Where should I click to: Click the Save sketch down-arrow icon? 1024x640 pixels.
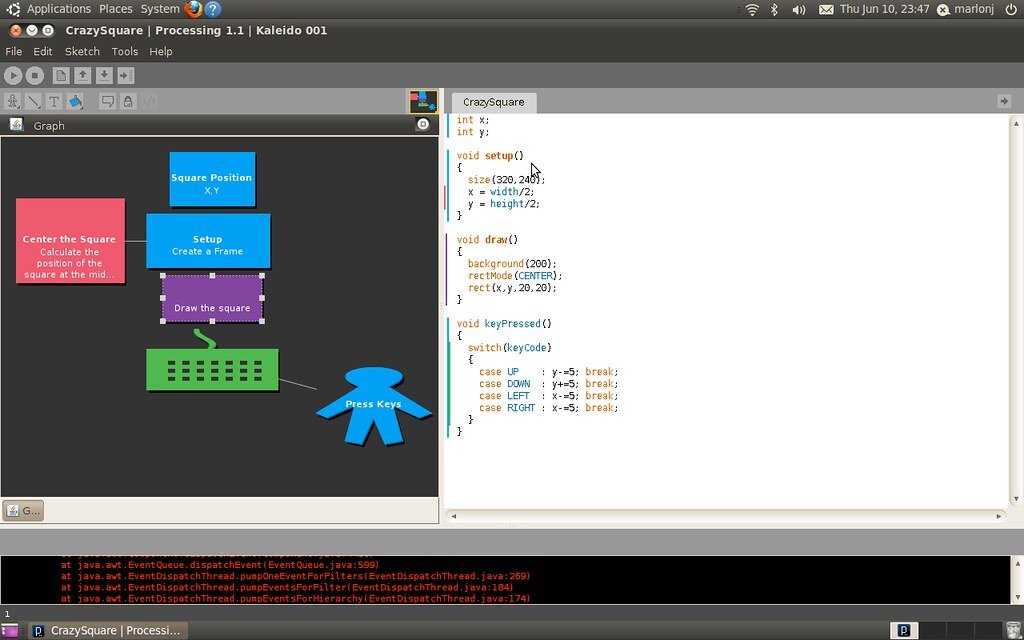click(x=104, y=75)
